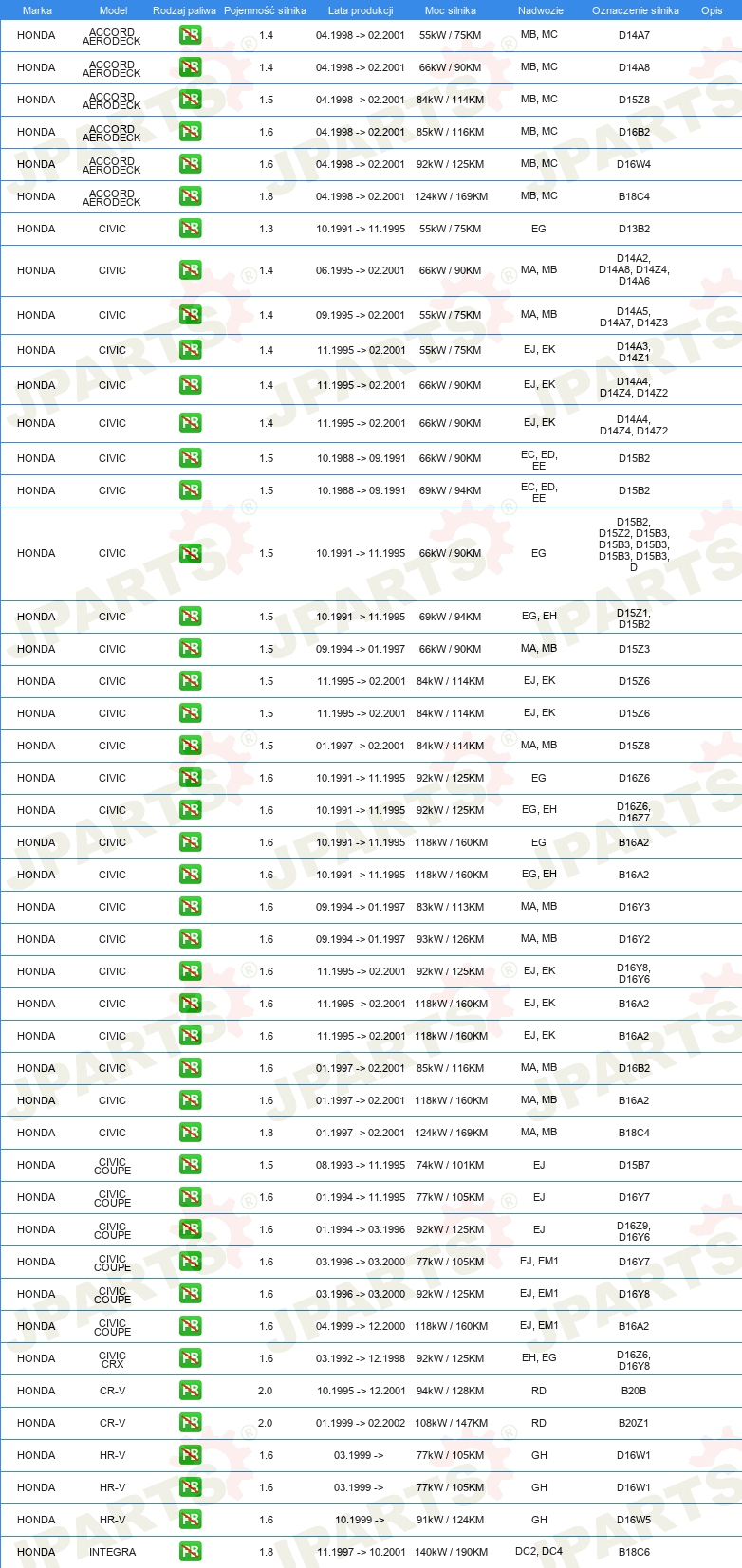Click the CIVIC CRX model cell
This screenshot has width=742, height=1568.
click(x=112, y=1359)
